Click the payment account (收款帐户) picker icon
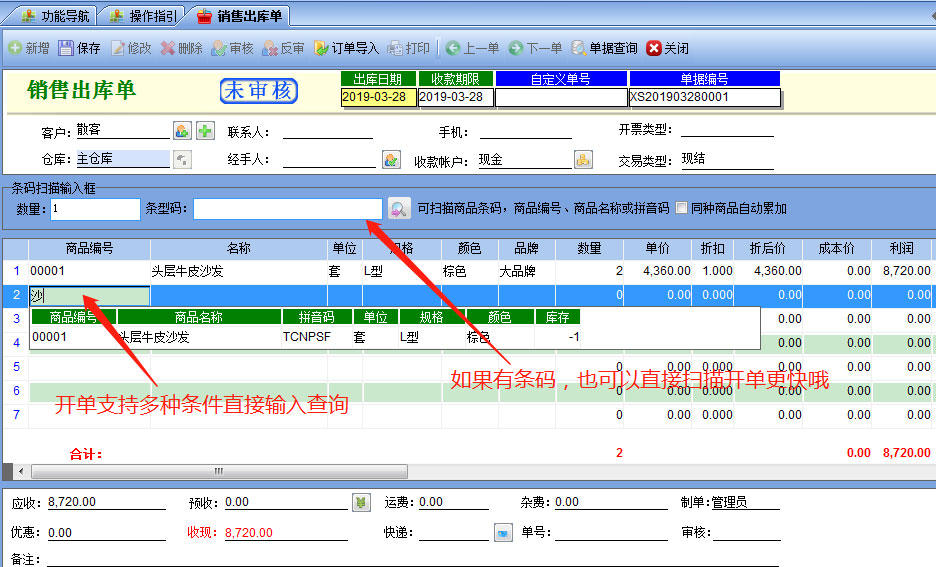 pos(583,160)
